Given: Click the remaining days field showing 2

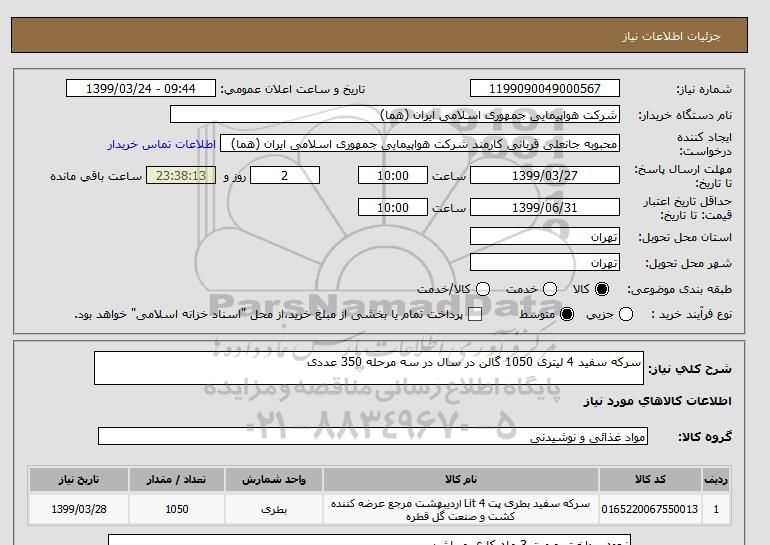Looking at the screenshot, I should (x=285, y=175).
